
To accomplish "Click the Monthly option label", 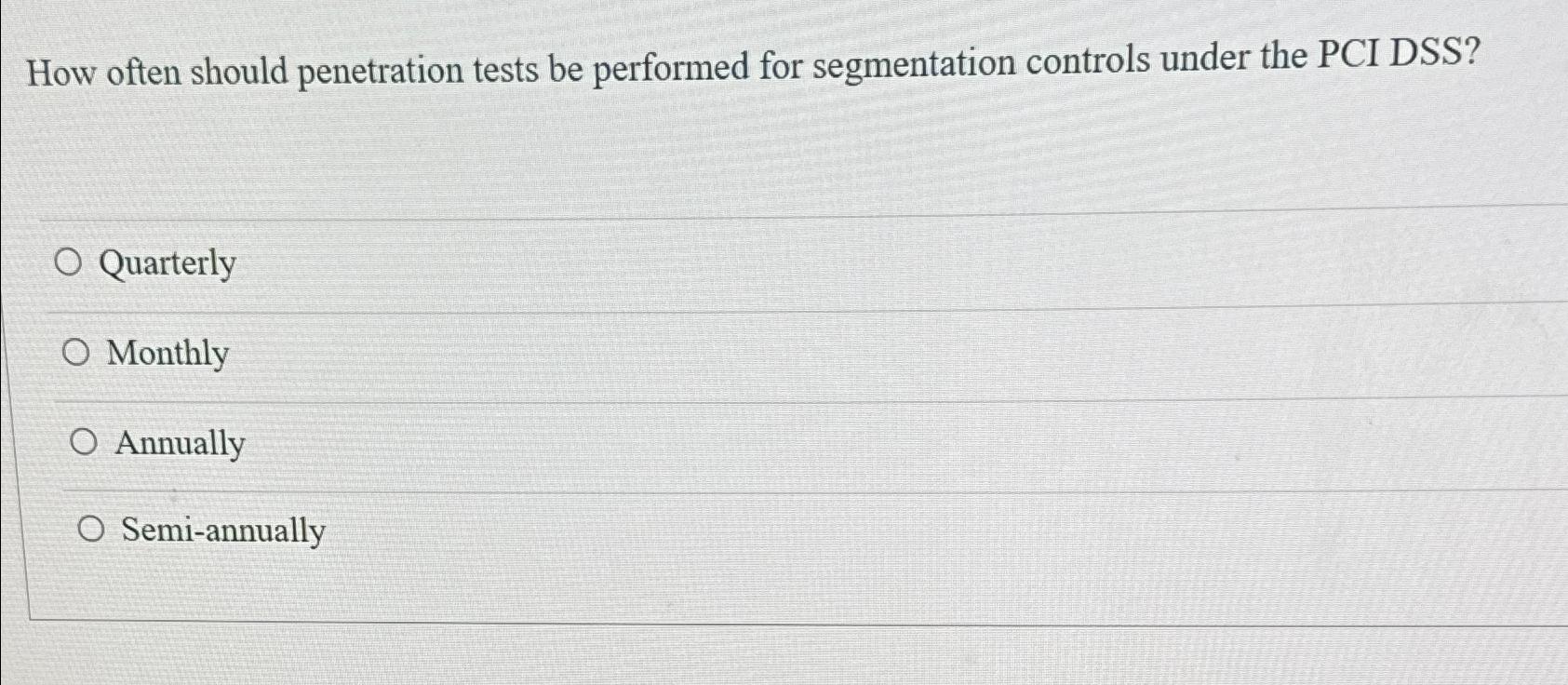I will click(167, 354).
